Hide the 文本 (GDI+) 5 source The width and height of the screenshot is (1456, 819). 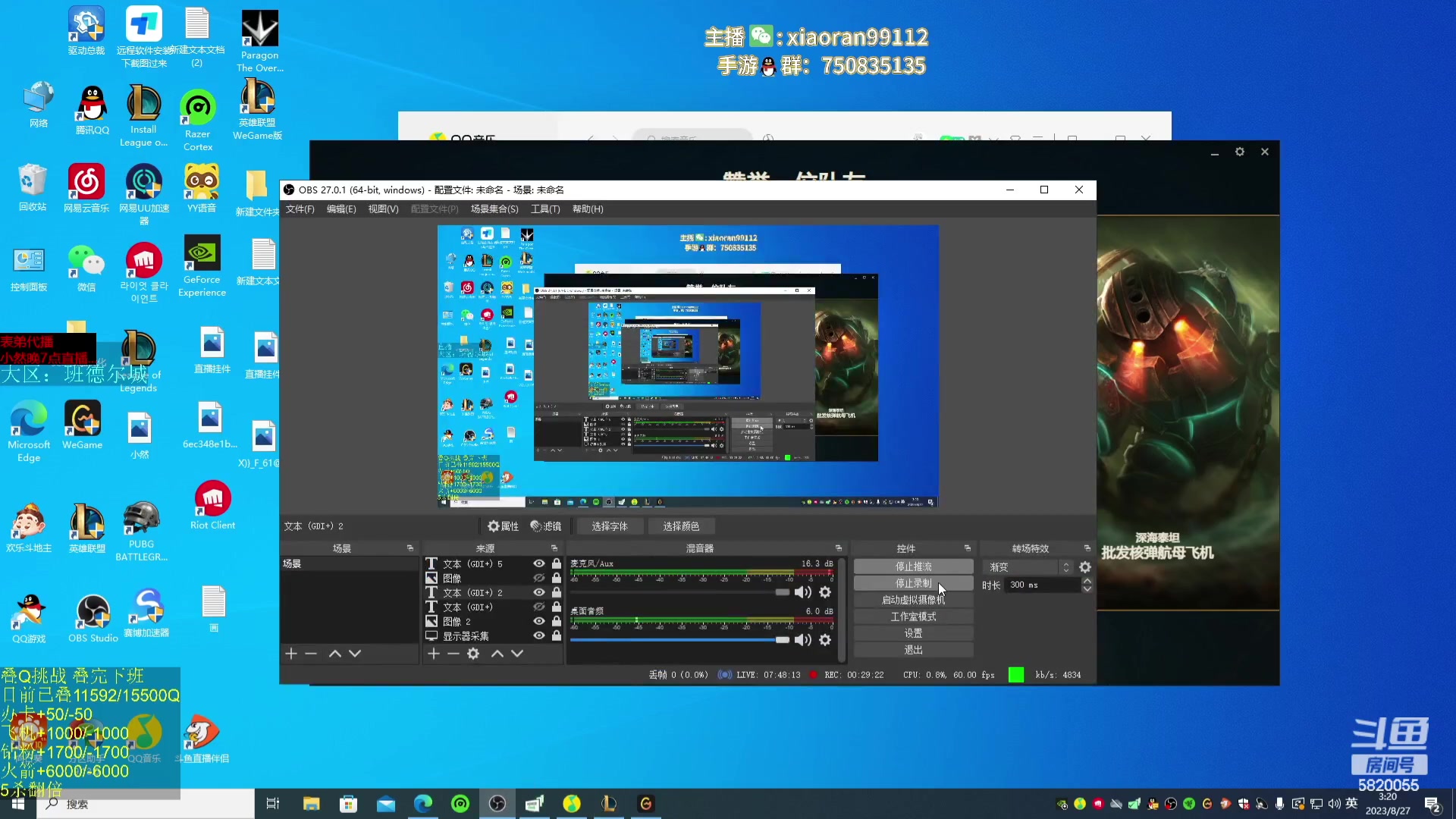click(x=539, y=563)
